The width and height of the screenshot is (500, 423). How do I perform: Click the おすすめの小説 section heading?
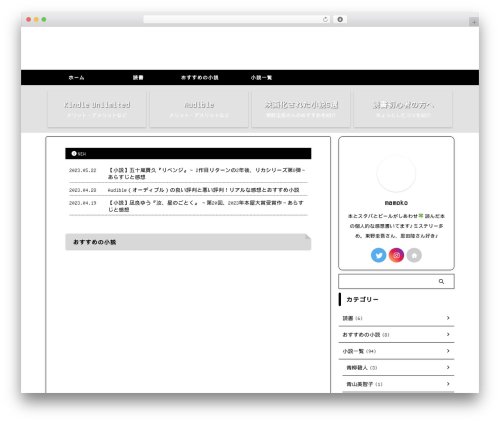click(188, 242)
